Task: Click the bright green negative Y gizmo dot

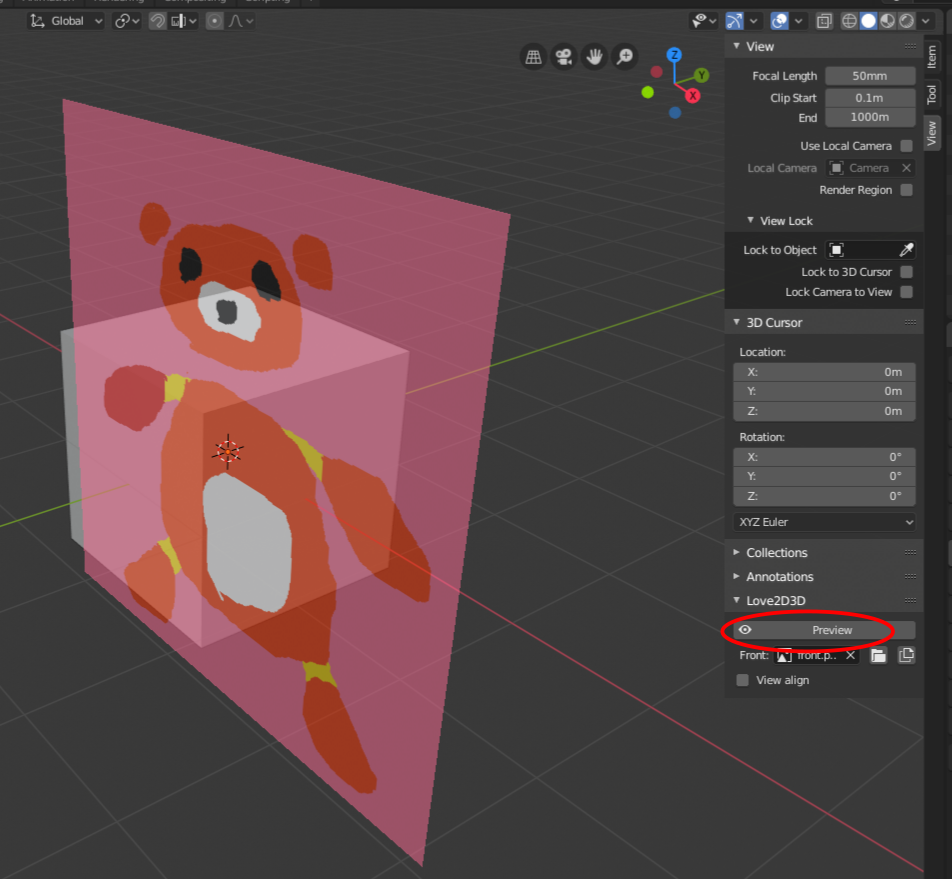Action: point(648,92)
